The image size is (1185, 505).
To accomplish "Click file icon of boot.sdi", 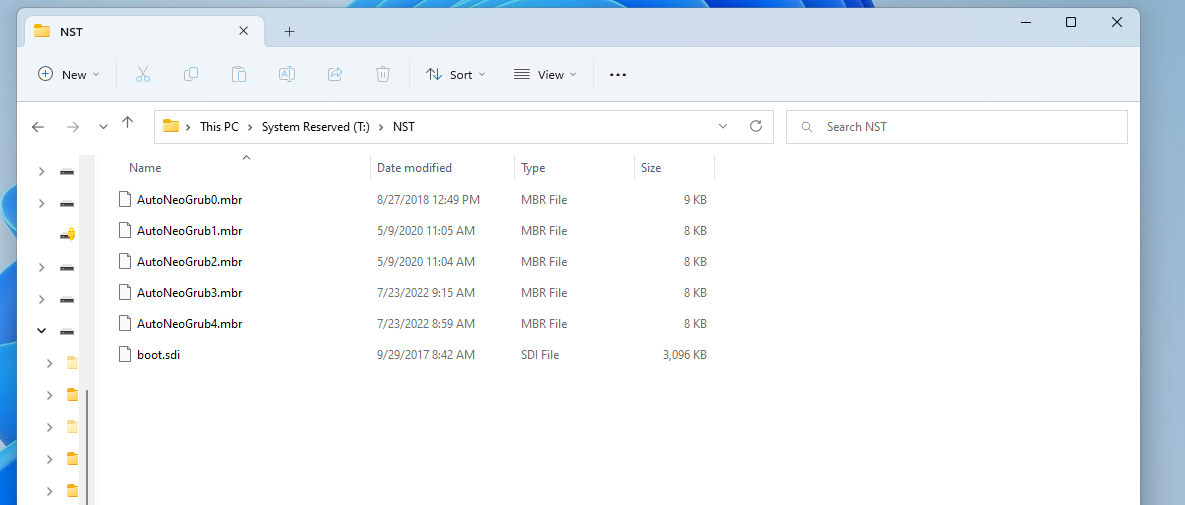I will (125, 354).
